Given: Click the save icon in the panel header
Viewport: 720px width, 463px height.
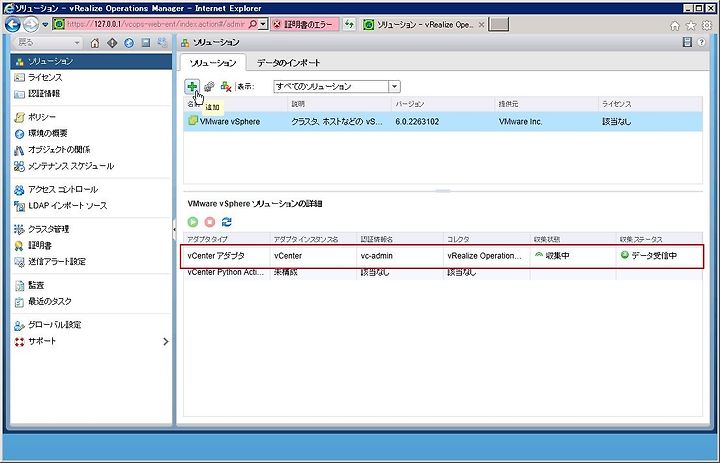Looking at the screenshot, I should (x=687, y=42).
